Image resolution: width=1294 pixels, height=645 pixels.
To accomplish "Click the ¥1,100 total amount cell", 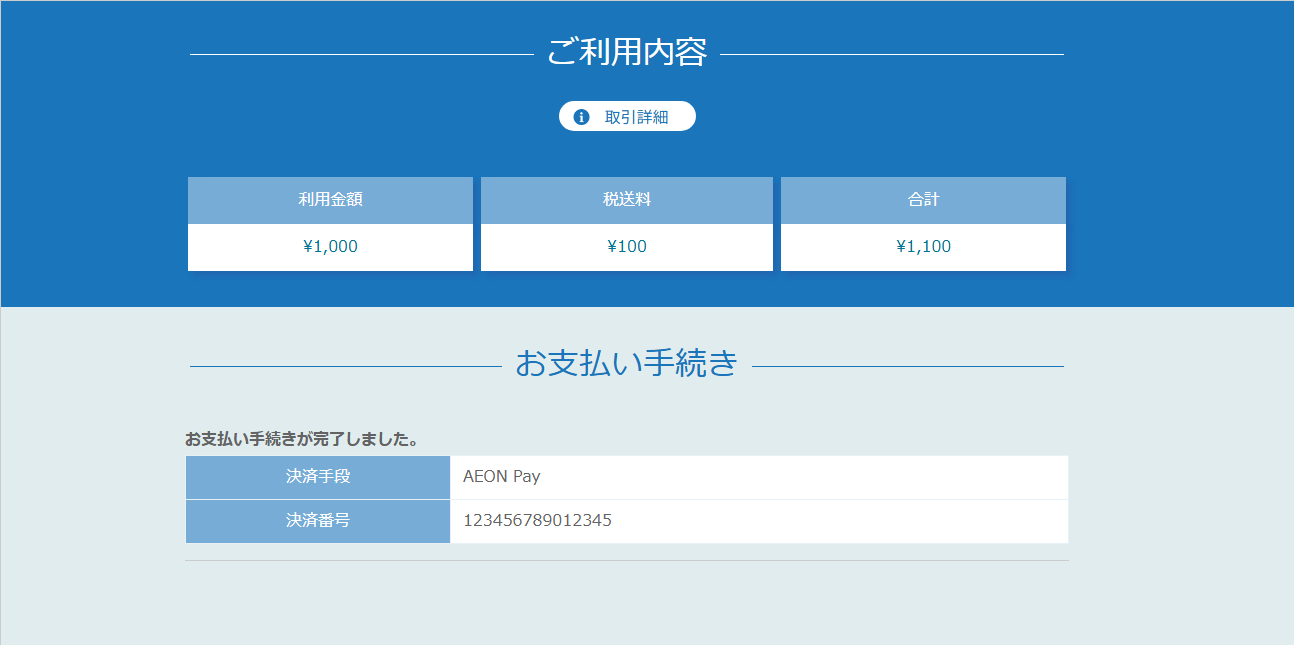I will point(922,246).
